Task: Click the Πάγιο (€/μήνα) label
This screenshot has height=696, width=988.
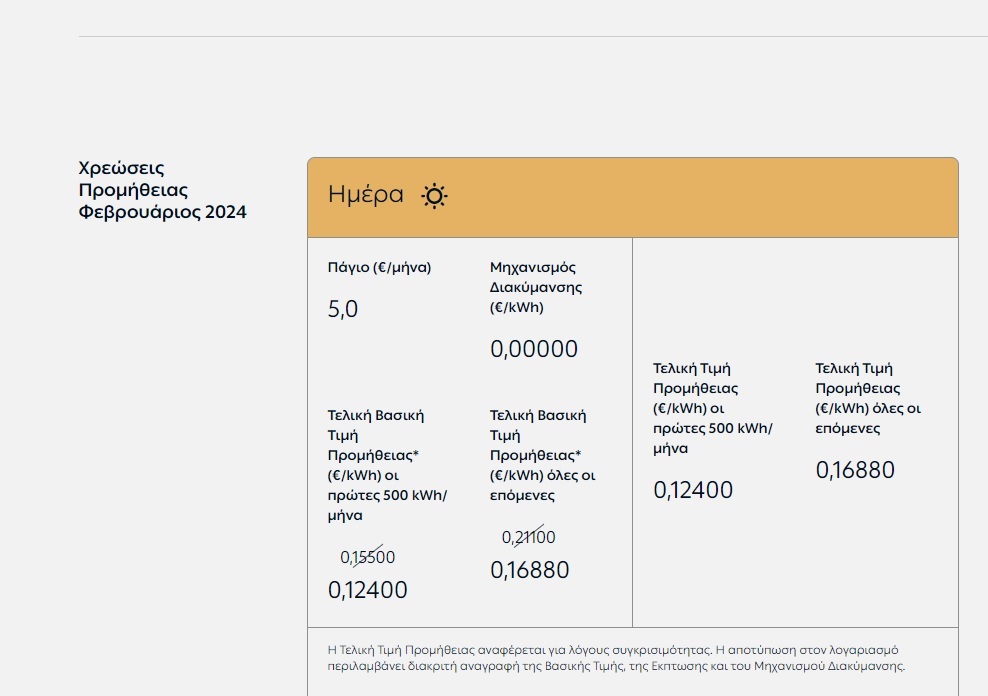Action: tap(379, 267)
